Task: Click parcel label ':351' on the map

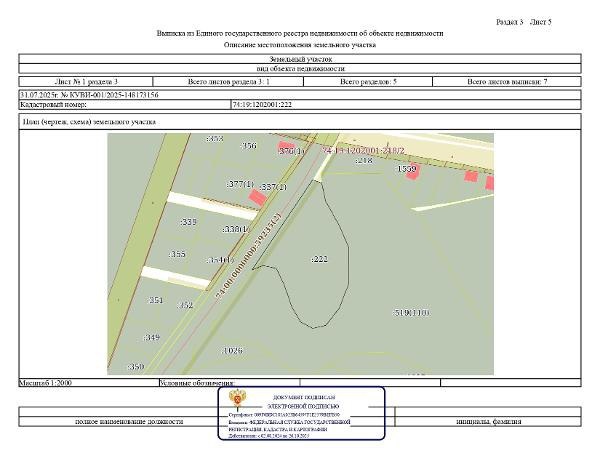Action: point(155,300)
